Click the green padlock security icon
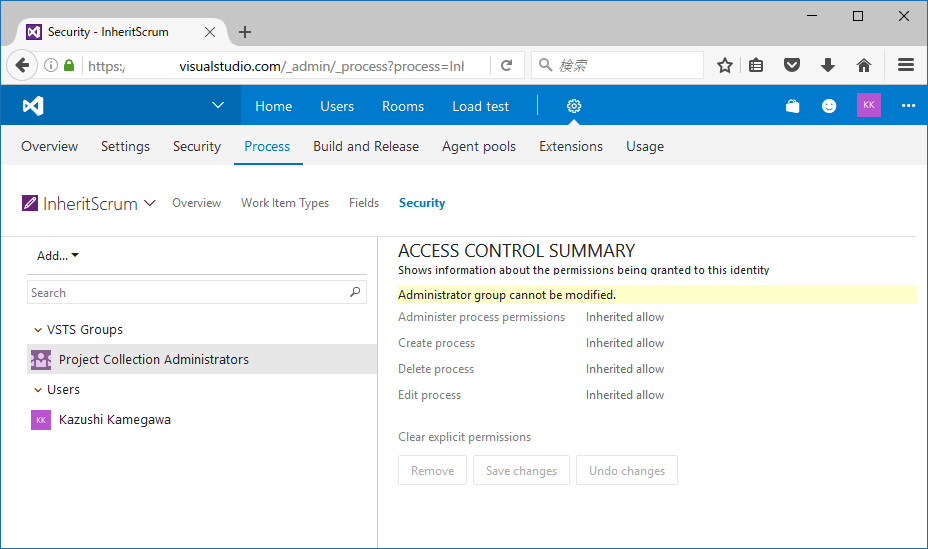Viewport: 928px width, 549px height. [69, 65]
